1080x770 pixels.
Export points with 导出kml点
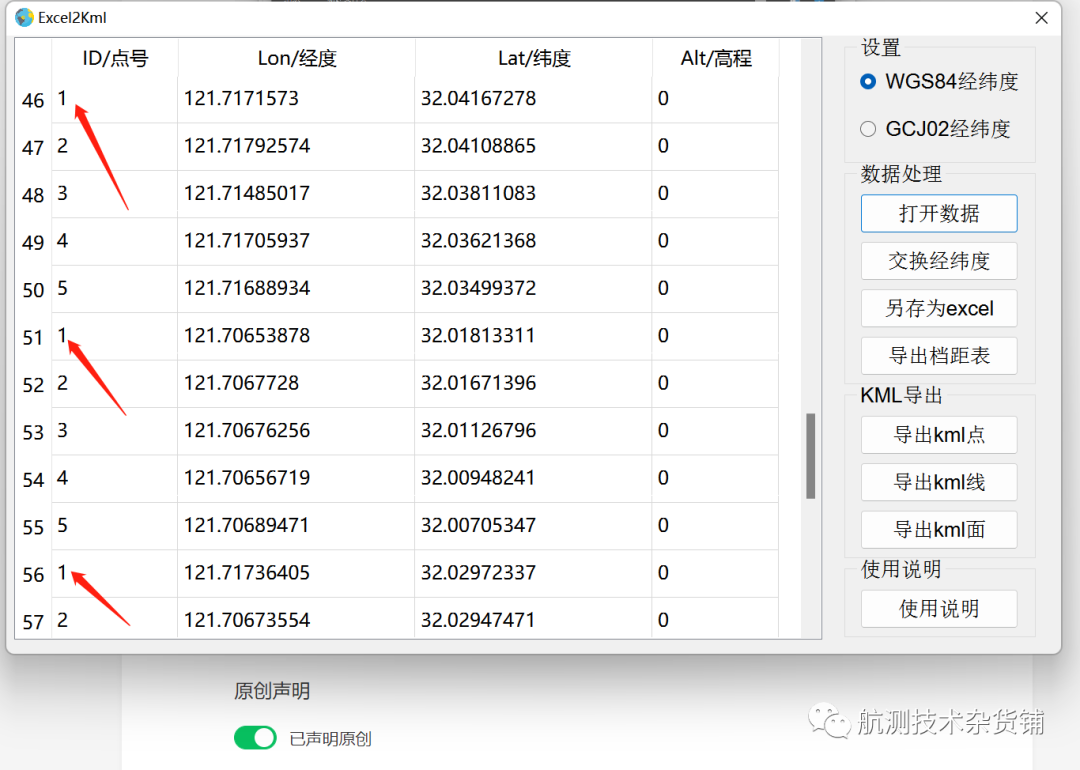(x=938, y=435)
